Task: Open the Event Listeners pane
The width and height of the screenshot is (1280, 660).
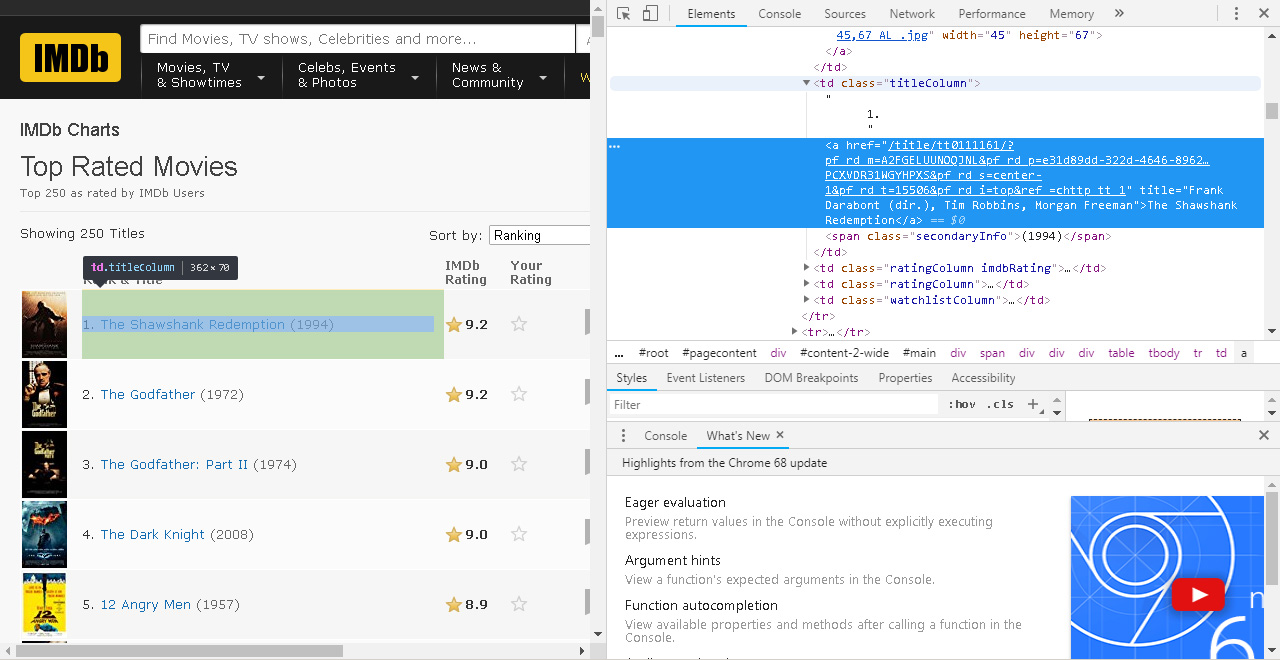Action: (706, 378)
